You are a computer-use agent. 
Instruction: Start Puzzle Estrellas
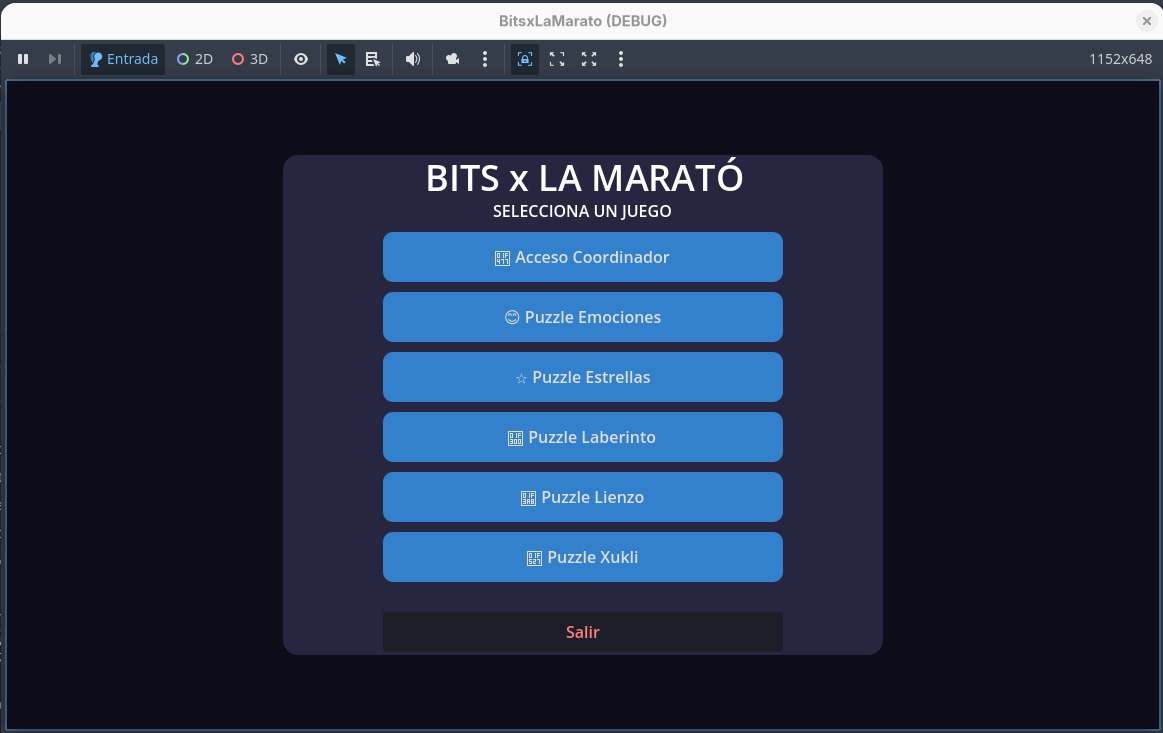click(x=582, y=377)
